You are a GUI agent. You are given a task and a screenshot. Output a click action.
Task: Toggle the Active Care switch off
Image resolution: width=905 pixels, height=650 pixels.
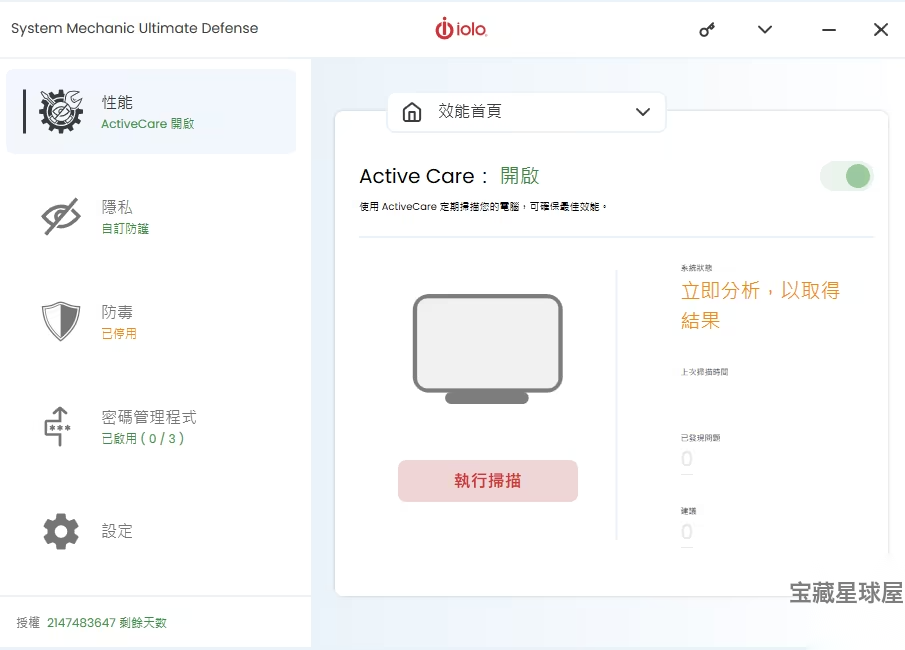coord(847,176)
